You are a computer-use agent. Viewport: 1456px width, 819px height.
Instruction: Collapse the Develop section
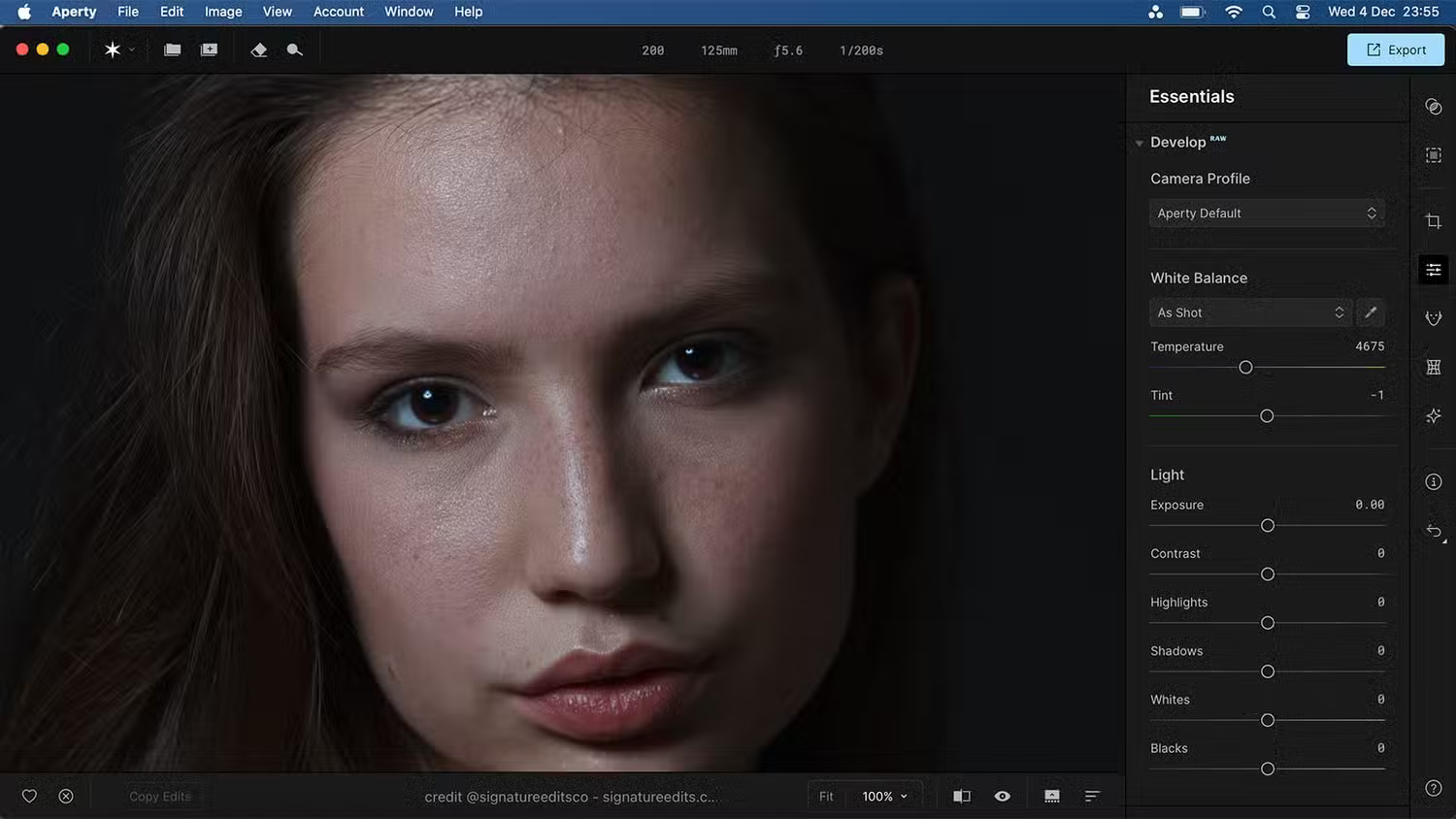tap(1140, 143)
